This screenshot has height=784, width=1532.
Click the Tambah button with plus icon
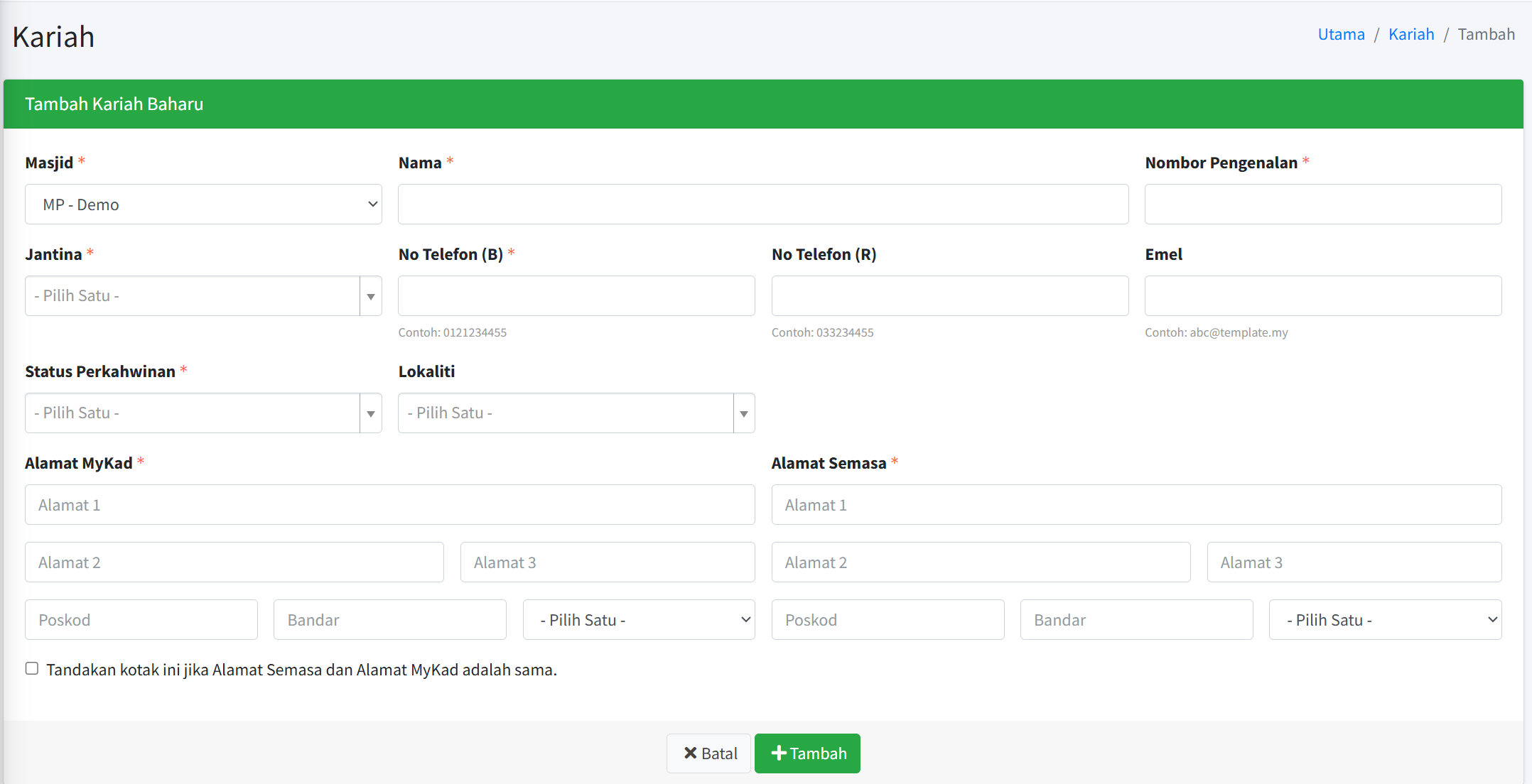tap(807, 753)
